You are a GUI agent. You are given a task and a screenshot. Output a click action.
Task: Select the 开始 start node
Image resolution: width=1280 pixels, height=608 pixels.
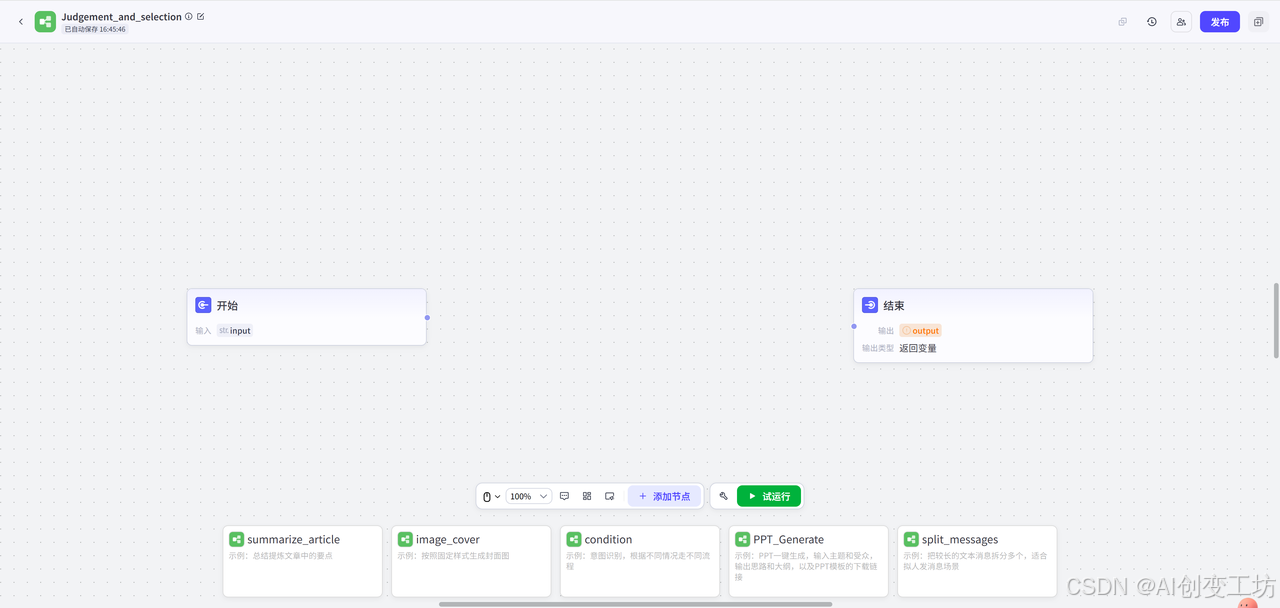(307, 317)
